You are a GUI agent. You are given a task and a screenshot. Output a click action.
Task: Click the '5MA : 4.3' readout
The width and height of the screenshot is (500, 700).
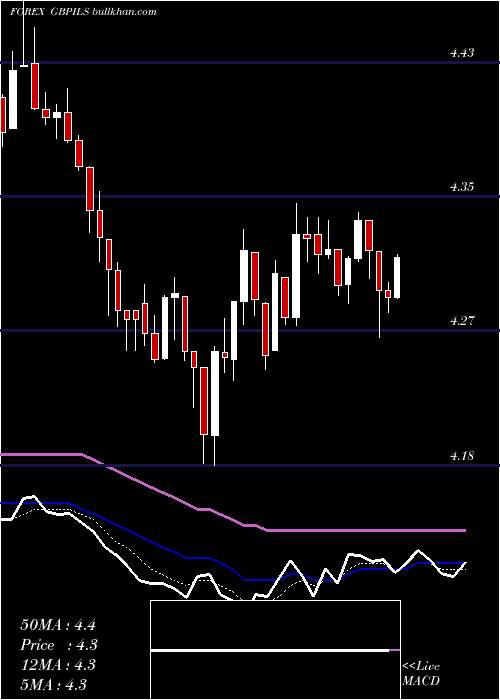(x=54, y=684)
